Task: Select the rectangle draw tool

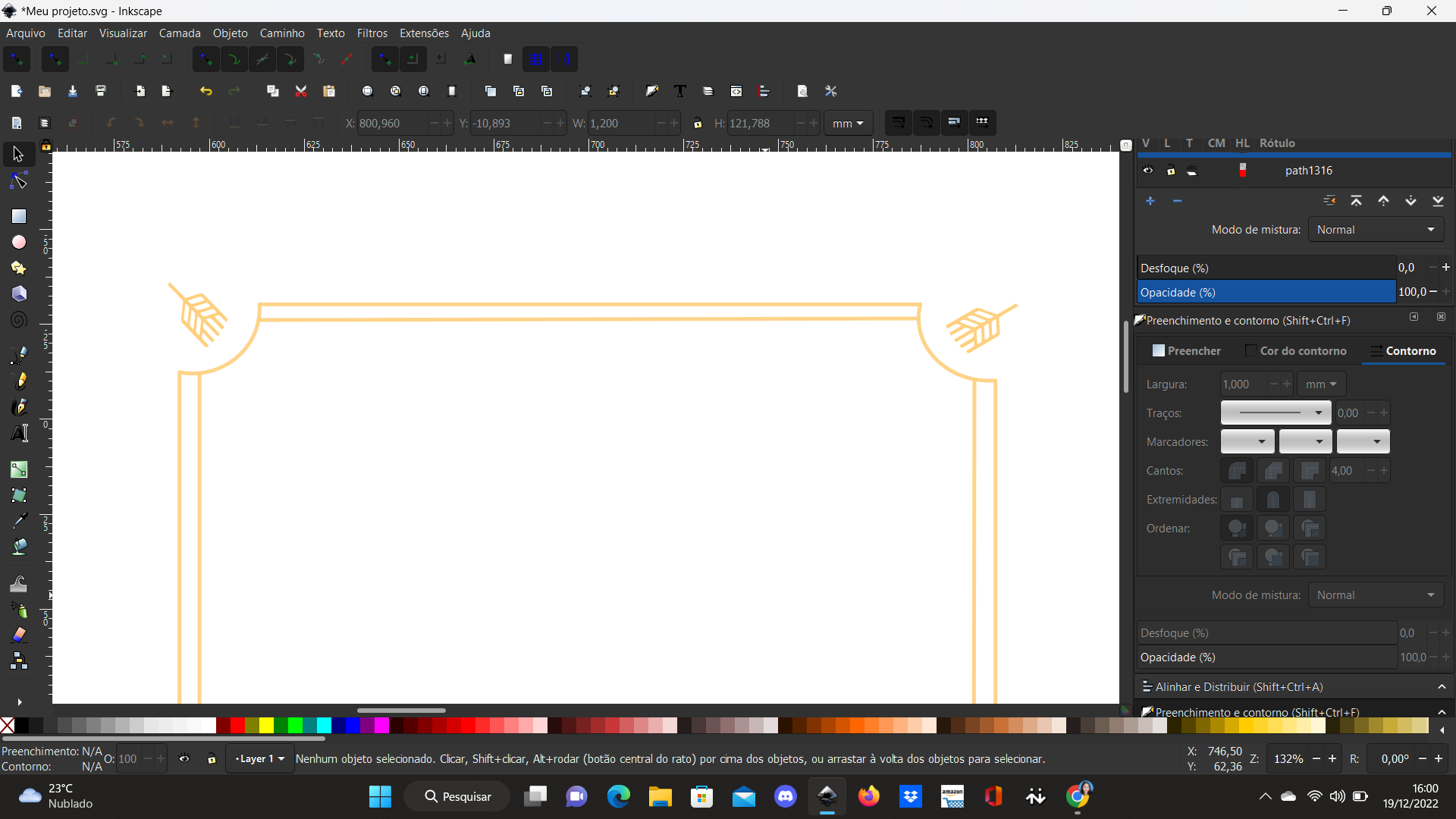Action: 18,216
